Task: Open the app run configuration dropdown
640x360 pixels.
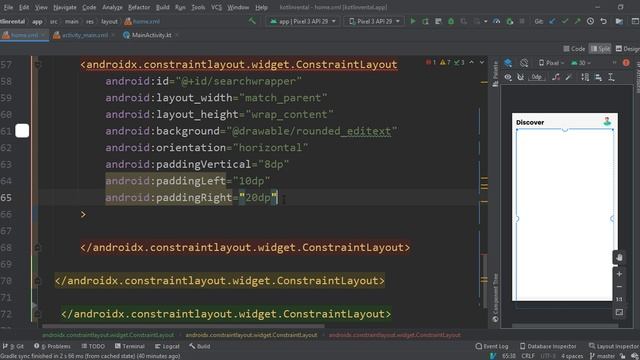Action: pyautogui.click(x=302, y=21)
